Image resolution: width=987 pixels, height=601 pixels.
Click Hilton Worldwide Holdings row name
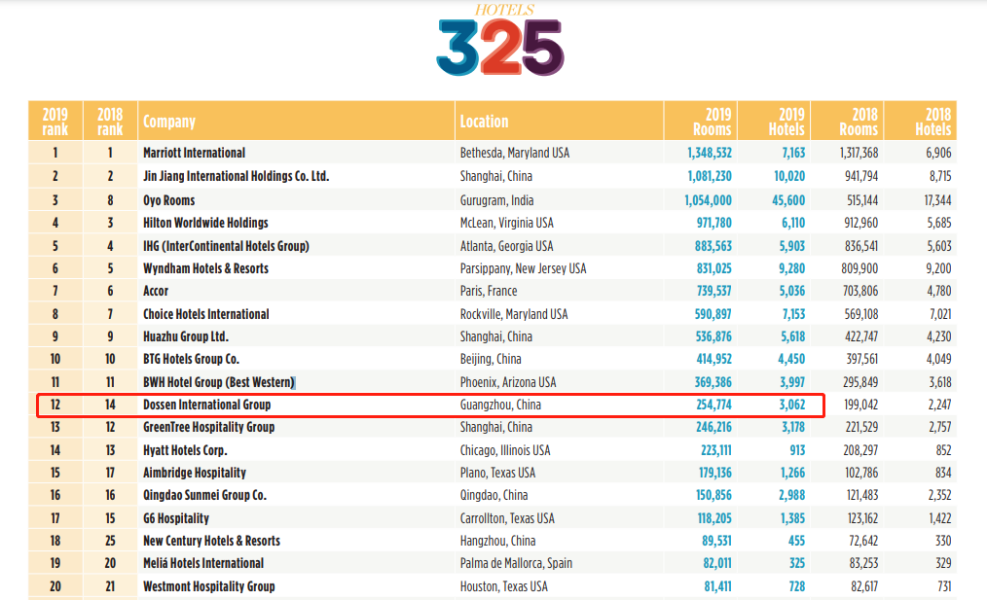(x=205, y=223)
